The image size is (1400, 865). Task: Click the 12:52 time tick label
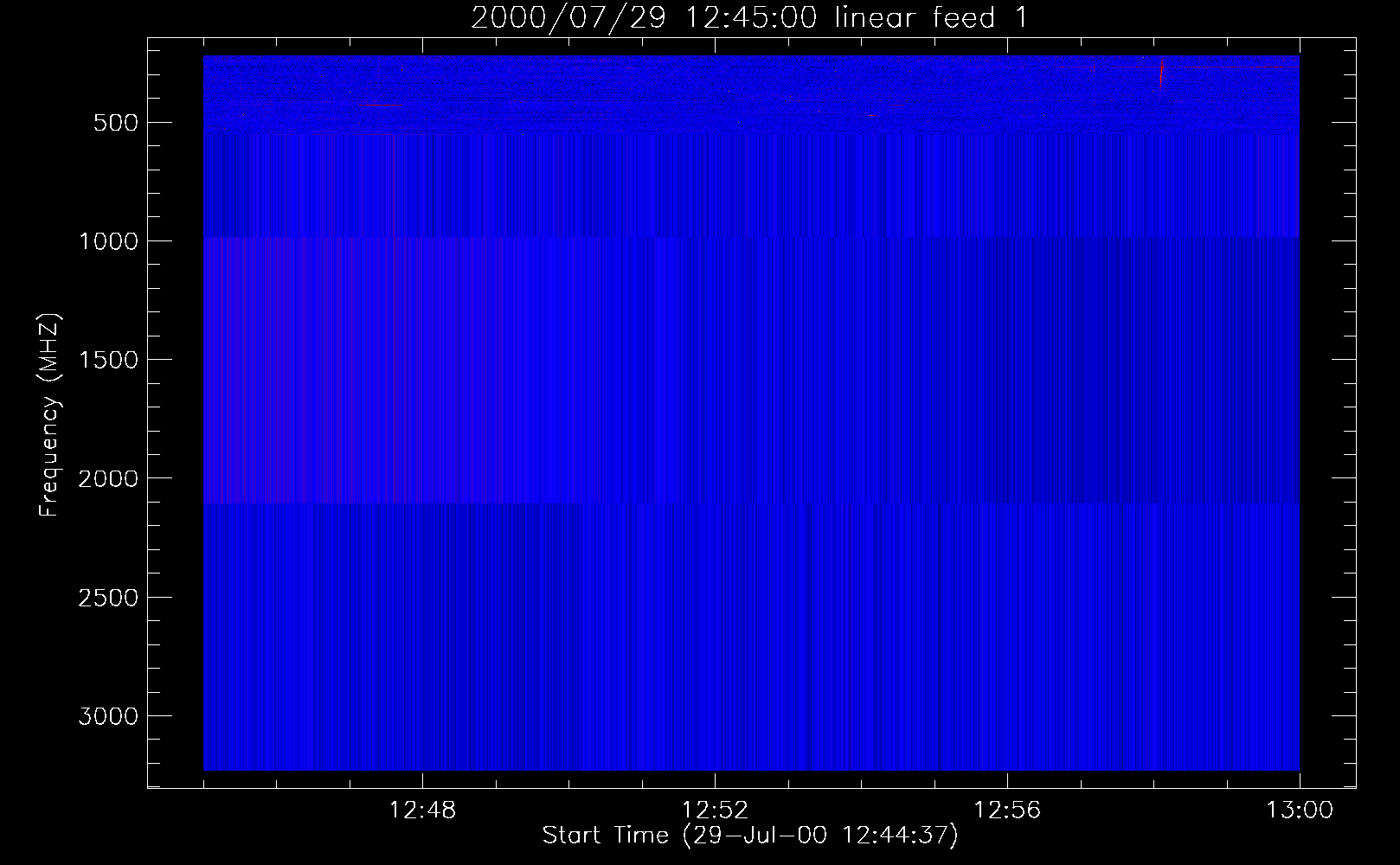[715, 811]
